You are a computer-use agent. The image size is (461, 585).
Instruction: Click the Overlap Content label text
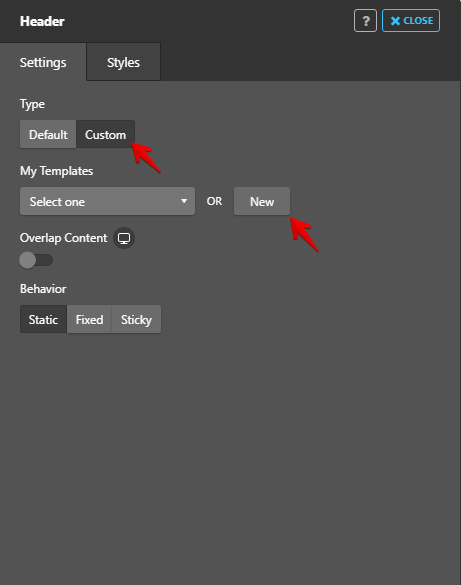tap(63, 238)
